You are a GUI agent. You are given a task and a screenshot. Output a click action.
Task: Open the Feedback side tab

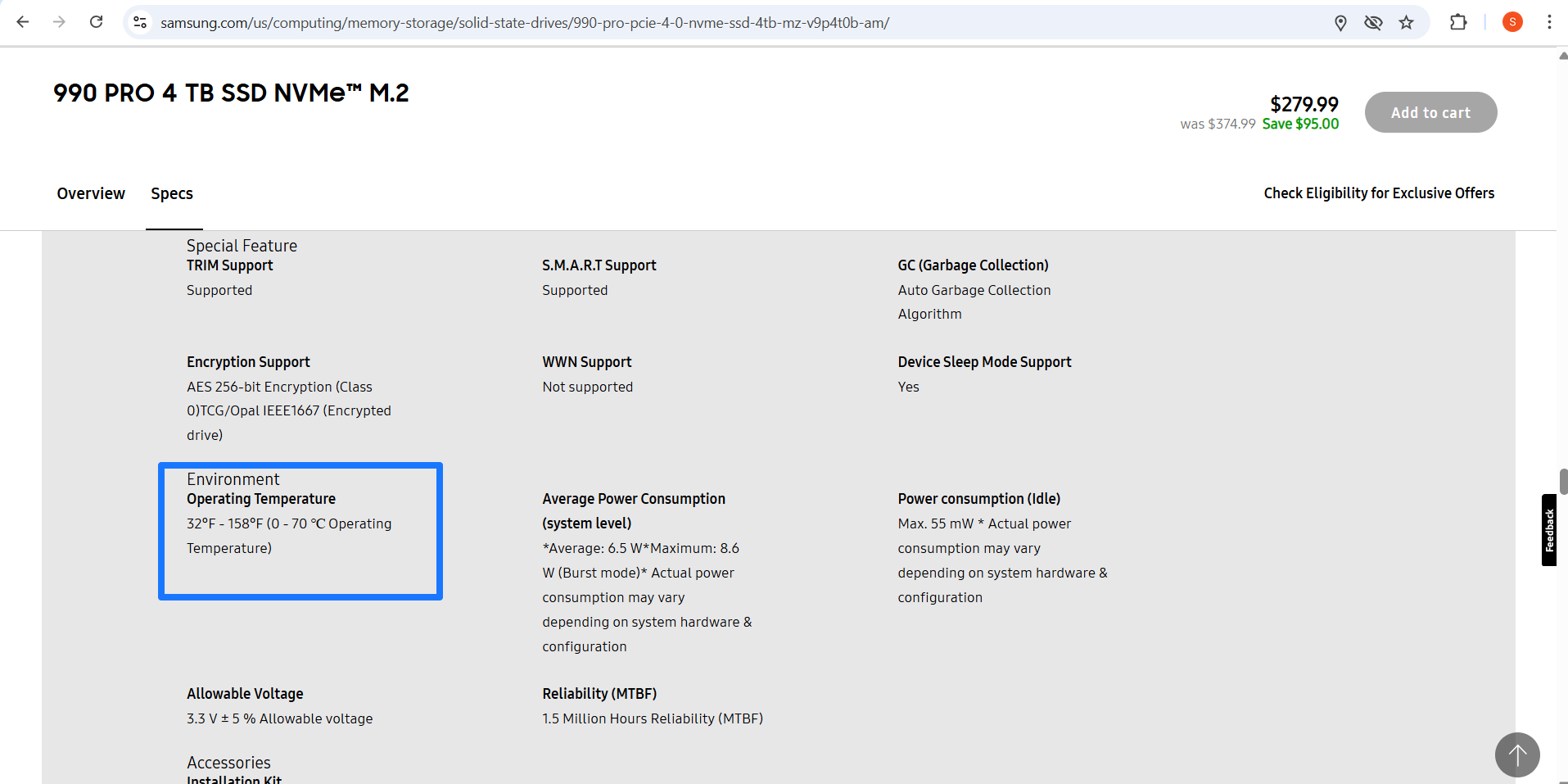click(x=1549, y=530)
